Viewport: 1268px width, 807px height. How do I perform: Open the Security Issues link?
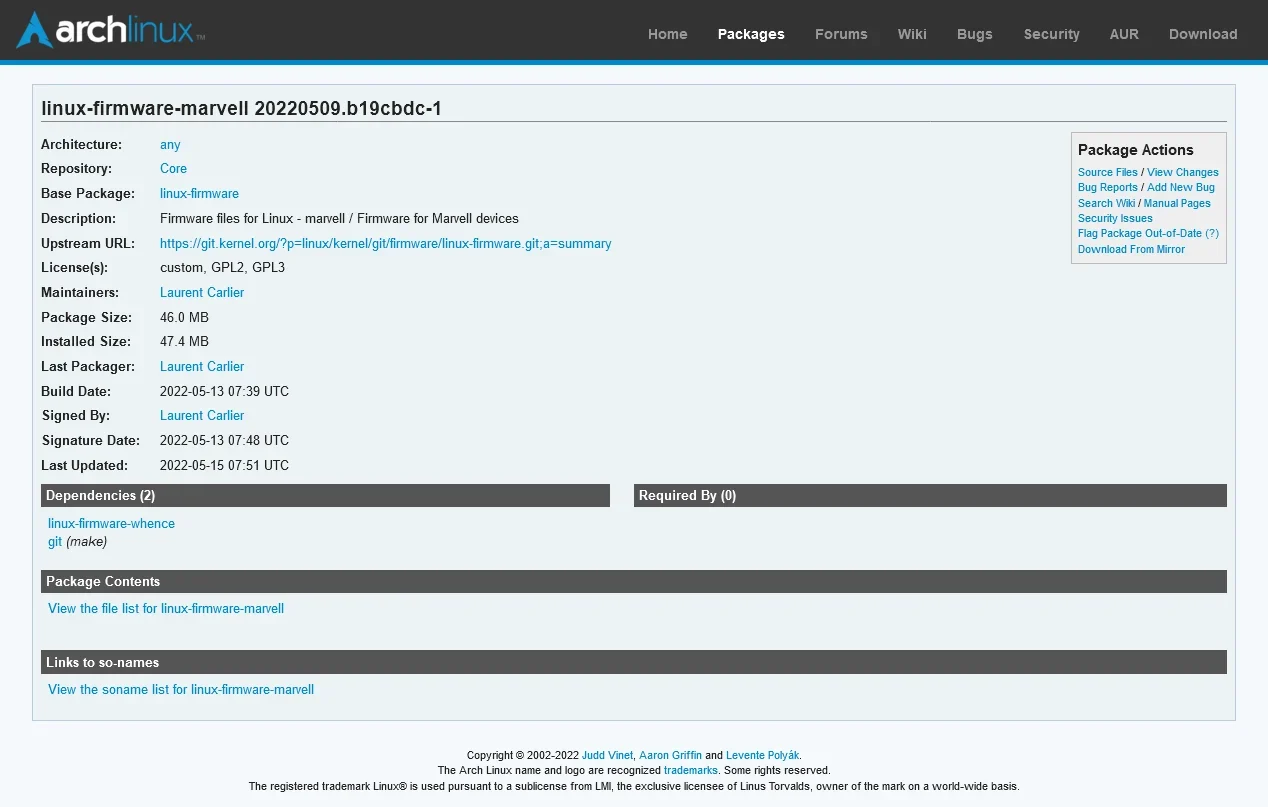(1115, 219)
